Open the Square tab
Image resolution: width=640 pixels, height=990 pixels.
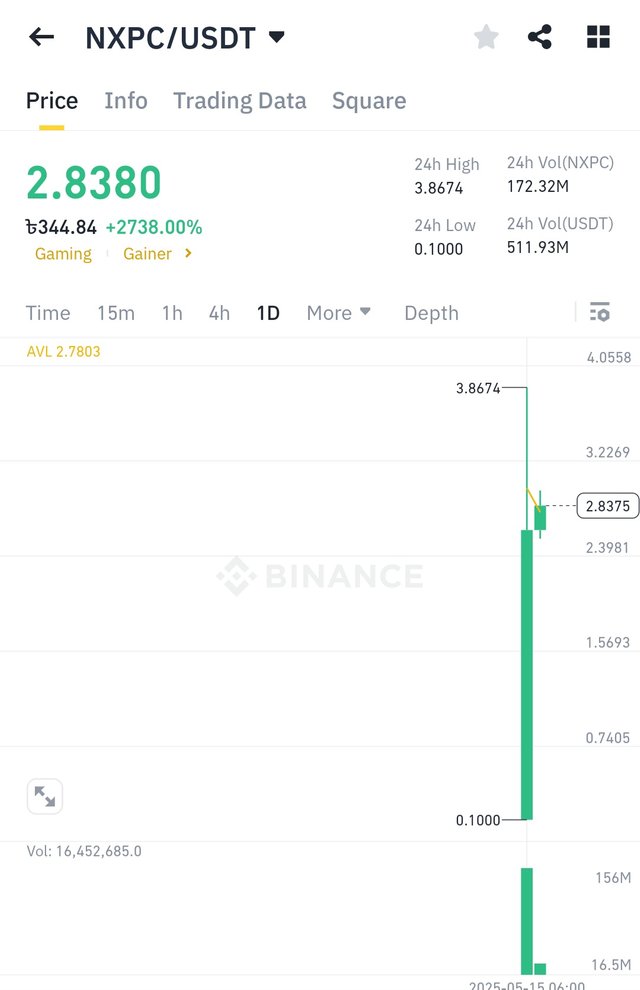(369, 101)
